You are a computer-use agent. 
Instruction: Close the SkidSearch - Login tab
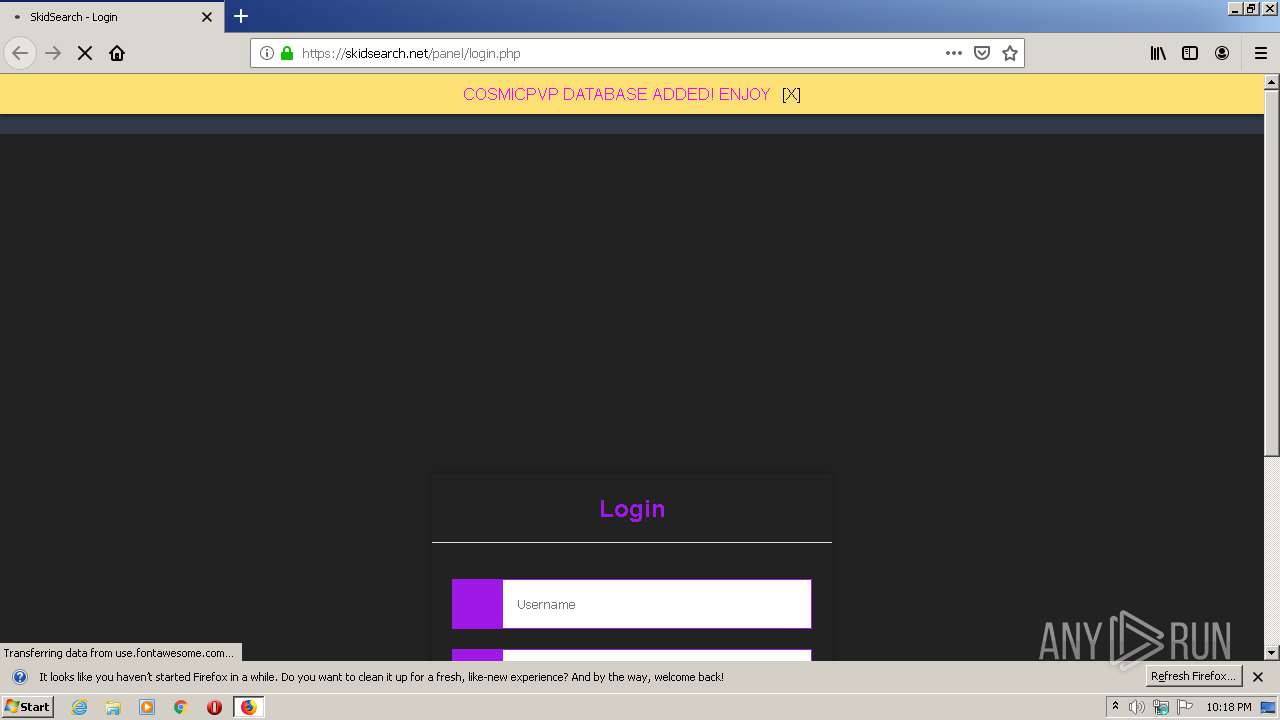click(x=207, y=17)
